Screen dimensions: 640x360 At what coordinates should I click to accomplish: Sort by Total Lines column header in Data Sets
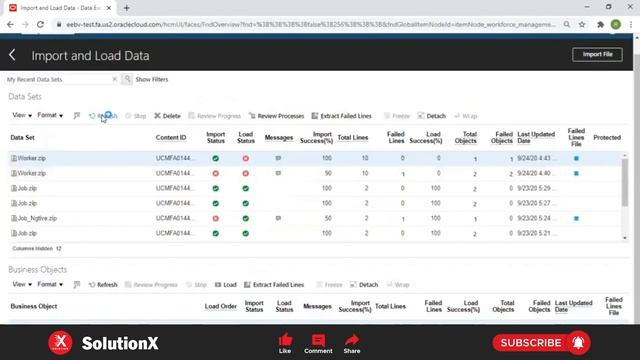coord(353,138)
